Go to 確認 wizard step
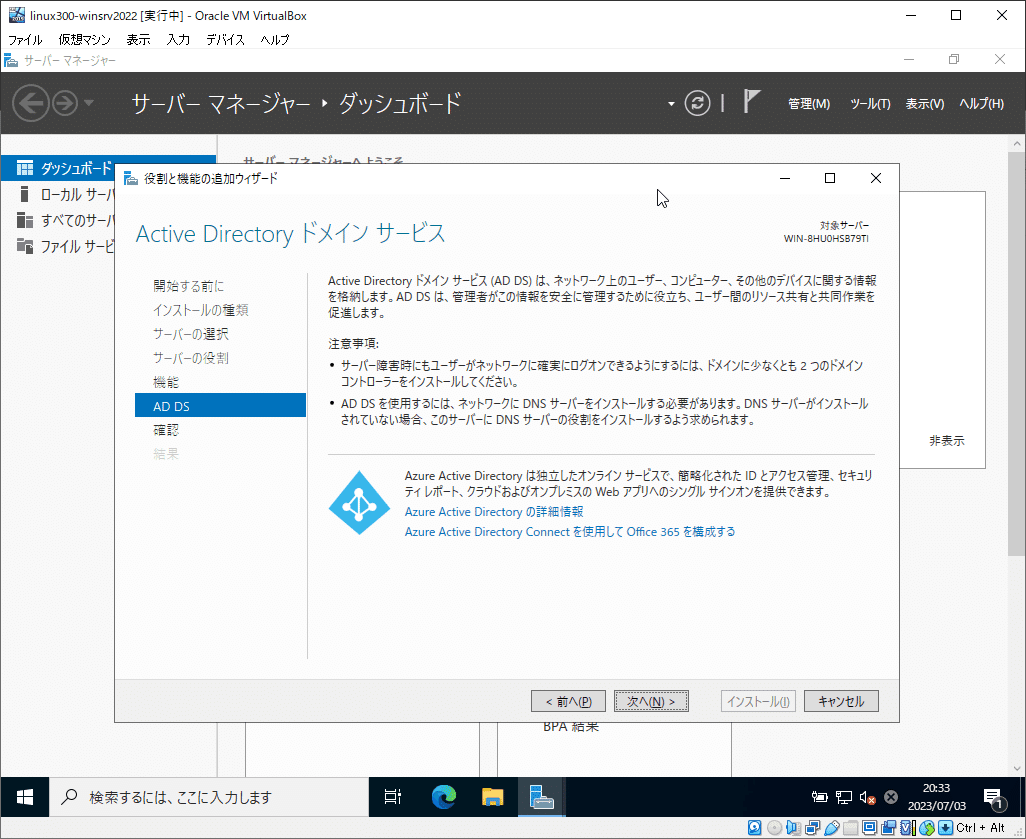The height and width of the screenshot is (839, 1026). point(166,430)
